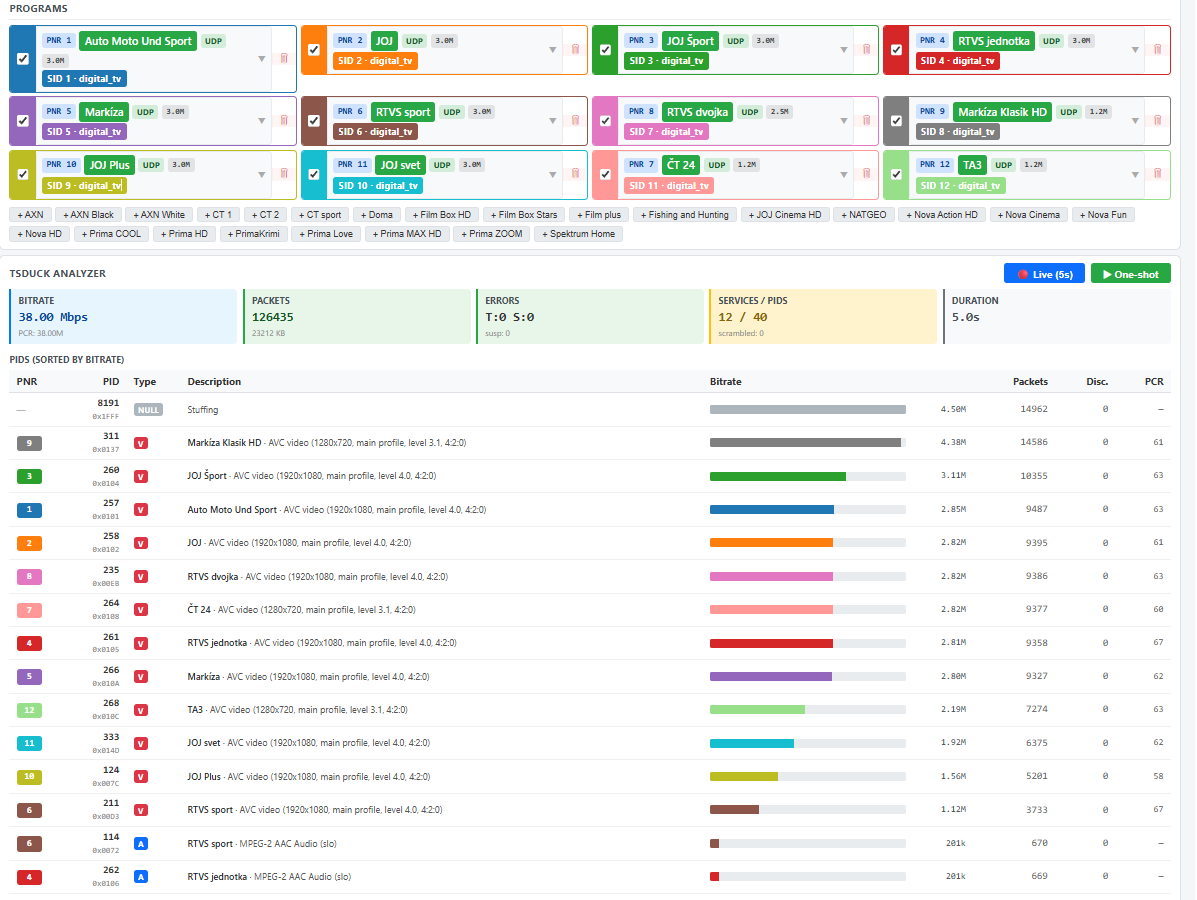Delete the JOJ Plus program

pos(284,174)
